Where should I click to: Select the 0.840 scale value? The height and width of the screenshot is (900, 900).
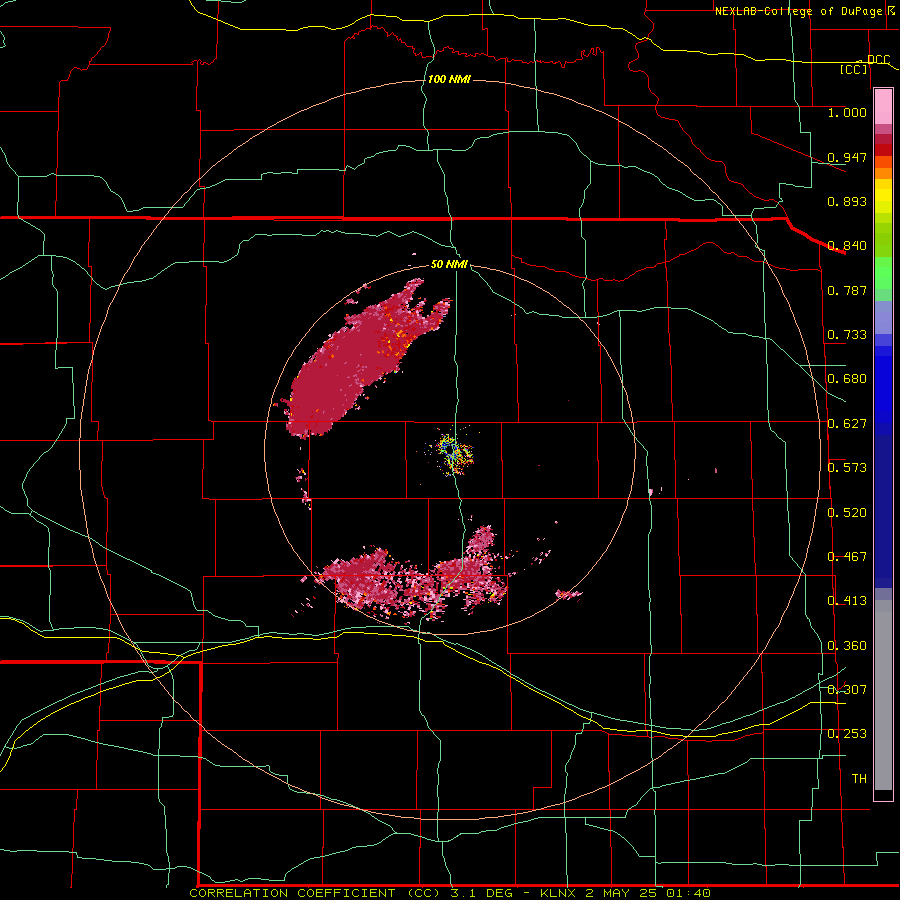pos(847,246)
